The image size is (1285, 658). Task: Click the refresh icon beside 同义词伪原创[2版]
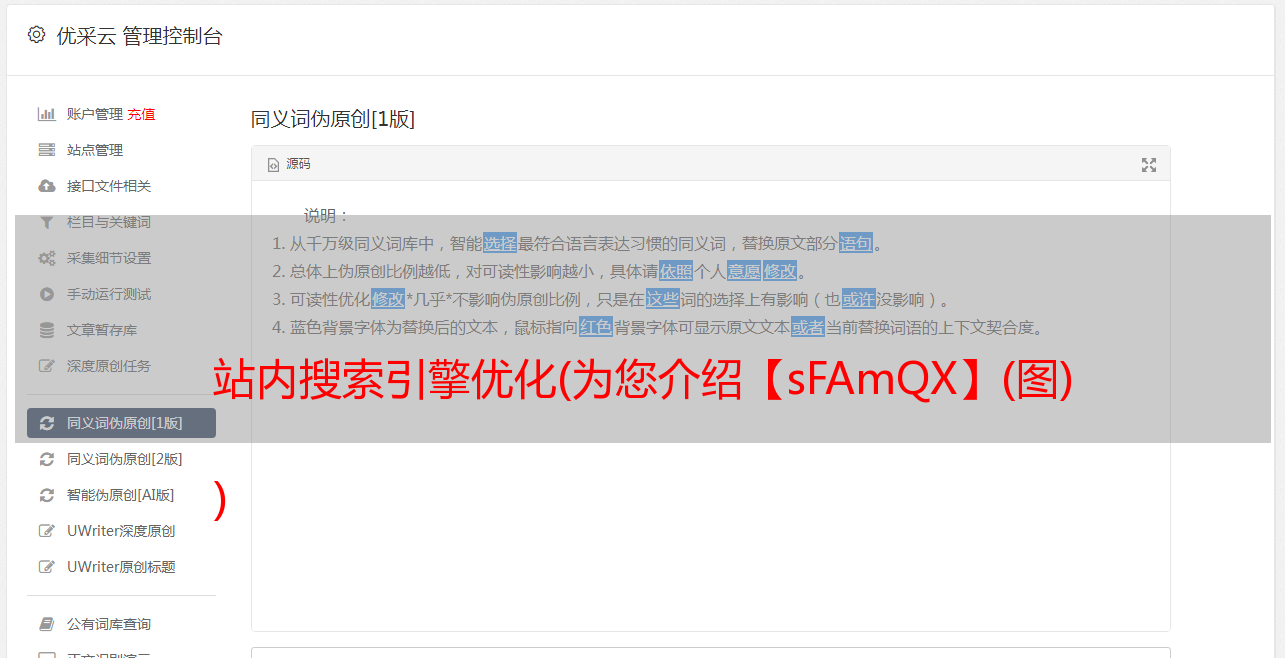pyautogui.click(x=46, y=459)
